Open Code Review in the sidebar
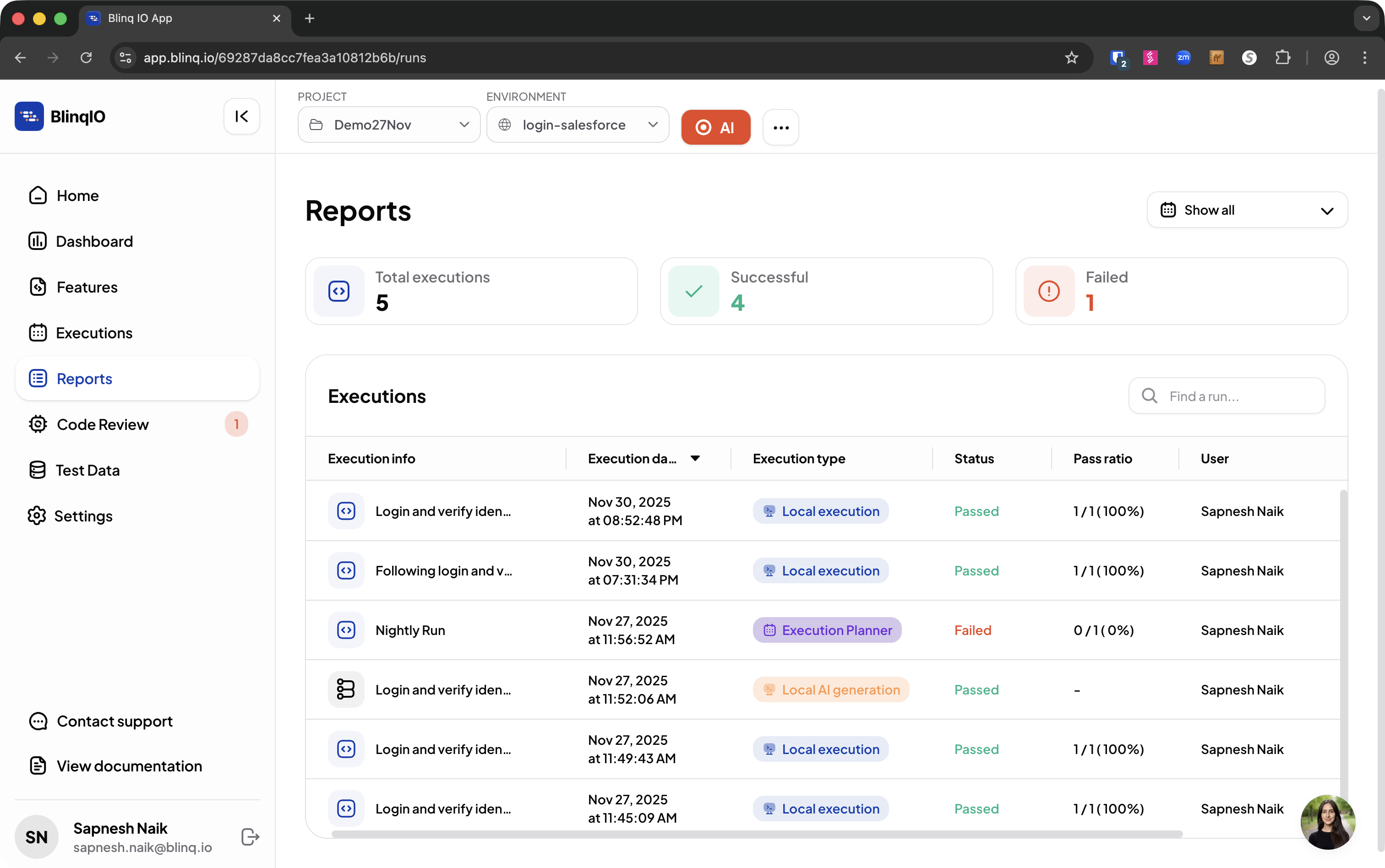The height and width of the screenshot is (868, 1385). tap(103, 425)
